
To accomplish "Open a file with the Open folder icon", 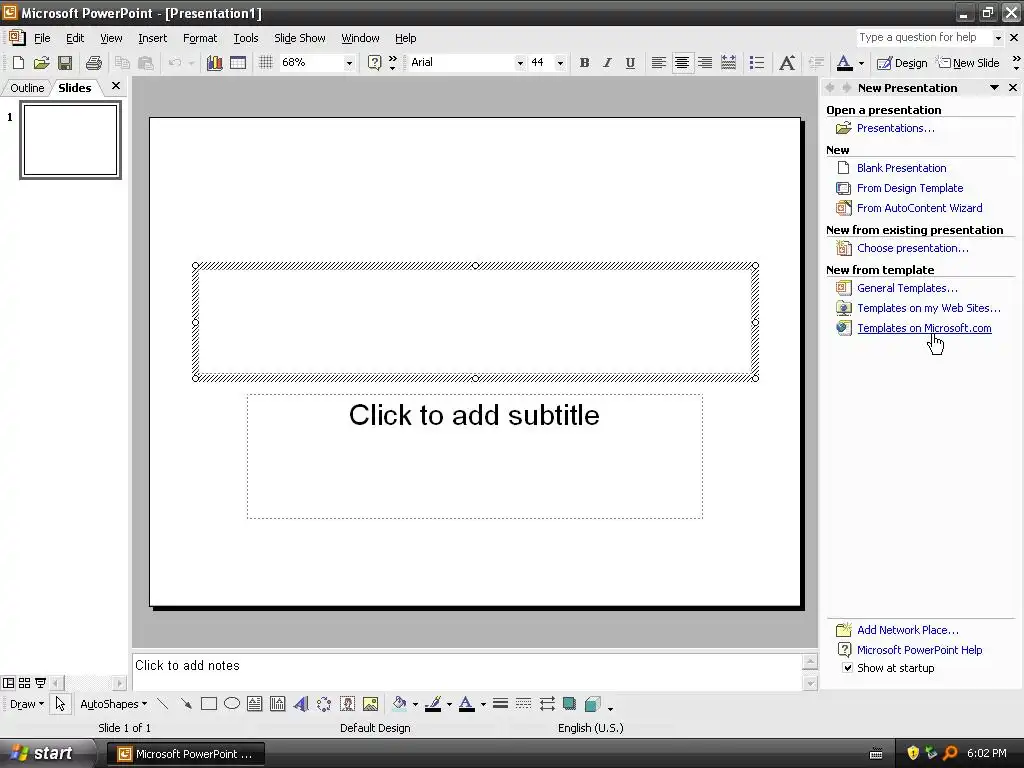I will click(42, 63).
